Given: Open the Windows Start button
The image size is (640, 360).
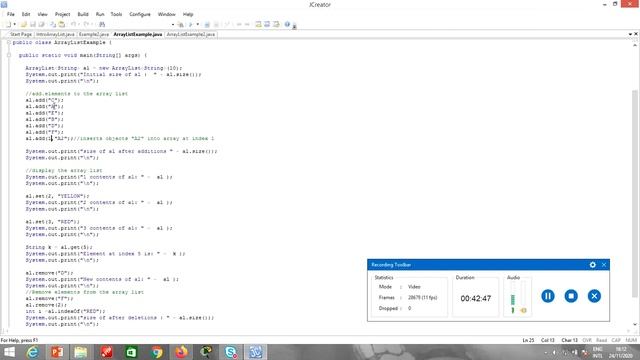Looking at the screenshot, I should tap(9, 352).
